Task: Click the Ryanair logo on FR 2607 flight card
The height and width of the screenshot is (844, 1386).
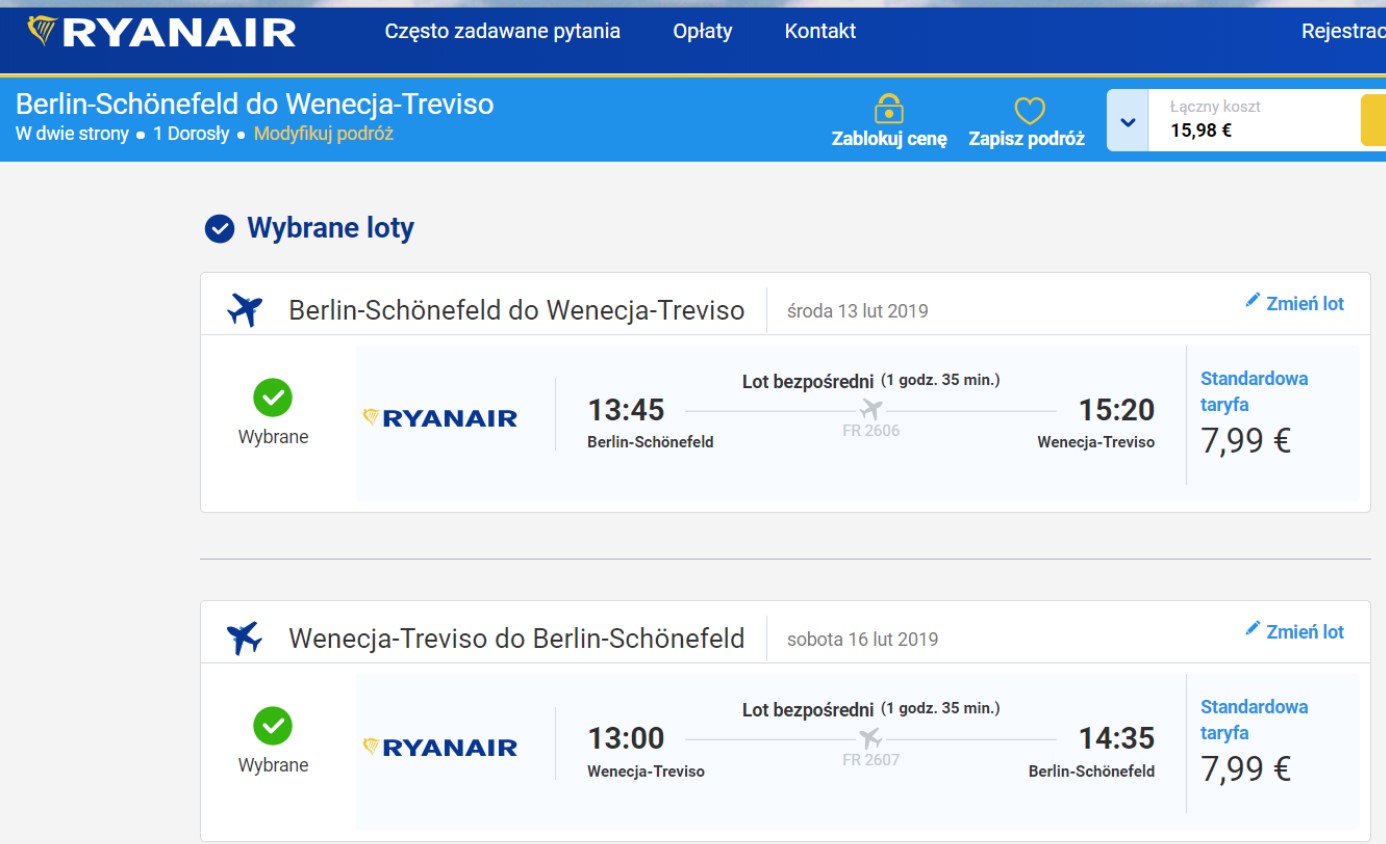Action: pos(440,747)
